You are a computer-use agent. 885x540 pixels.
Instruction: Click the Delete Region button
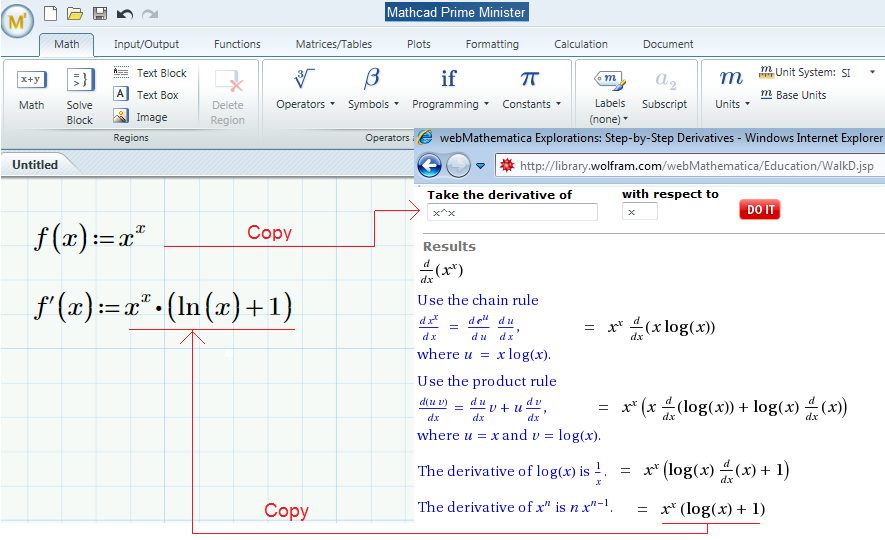228,96
